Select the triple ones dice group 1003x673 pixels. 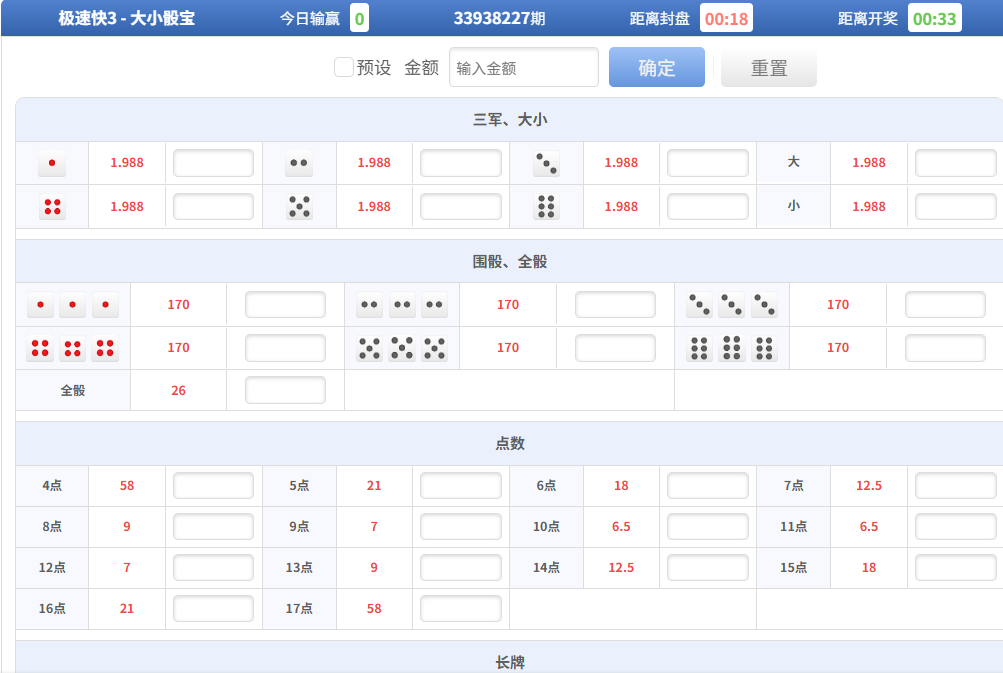[72, 305]
